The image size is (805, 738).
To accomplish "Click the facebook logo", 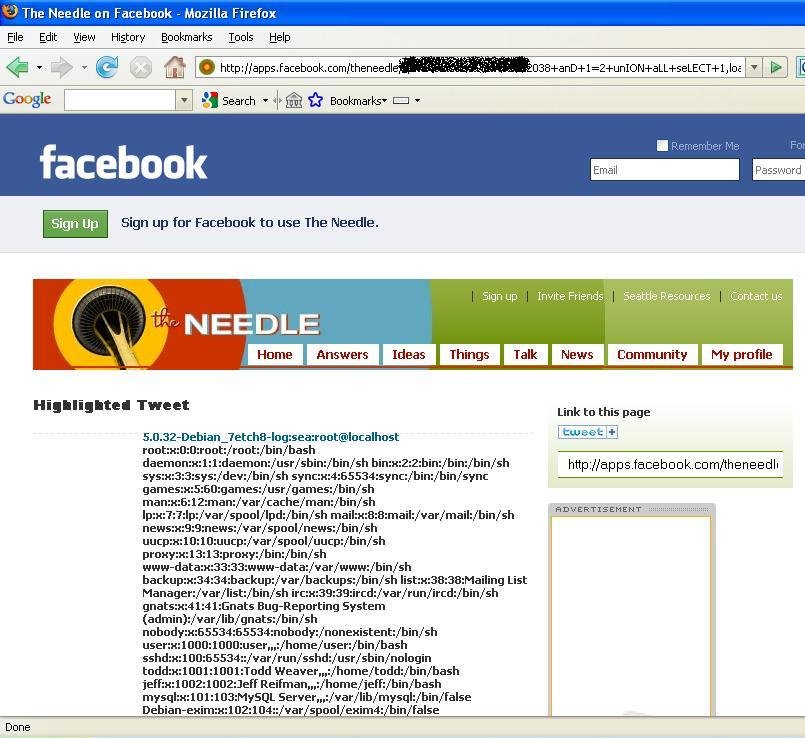I will coord(123,162).
